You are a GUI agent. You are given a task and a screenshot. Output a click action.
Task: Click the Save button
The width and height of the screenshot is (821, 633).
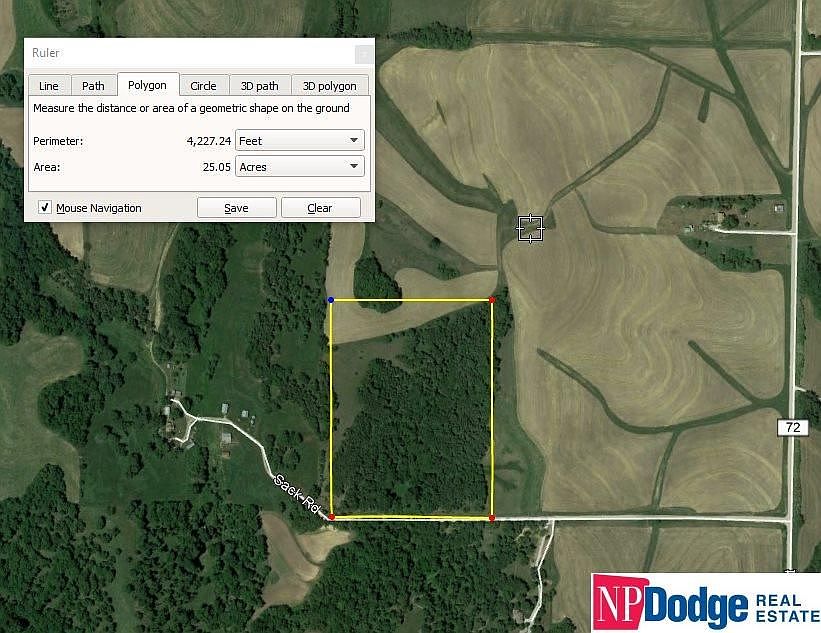coord(237,208)
